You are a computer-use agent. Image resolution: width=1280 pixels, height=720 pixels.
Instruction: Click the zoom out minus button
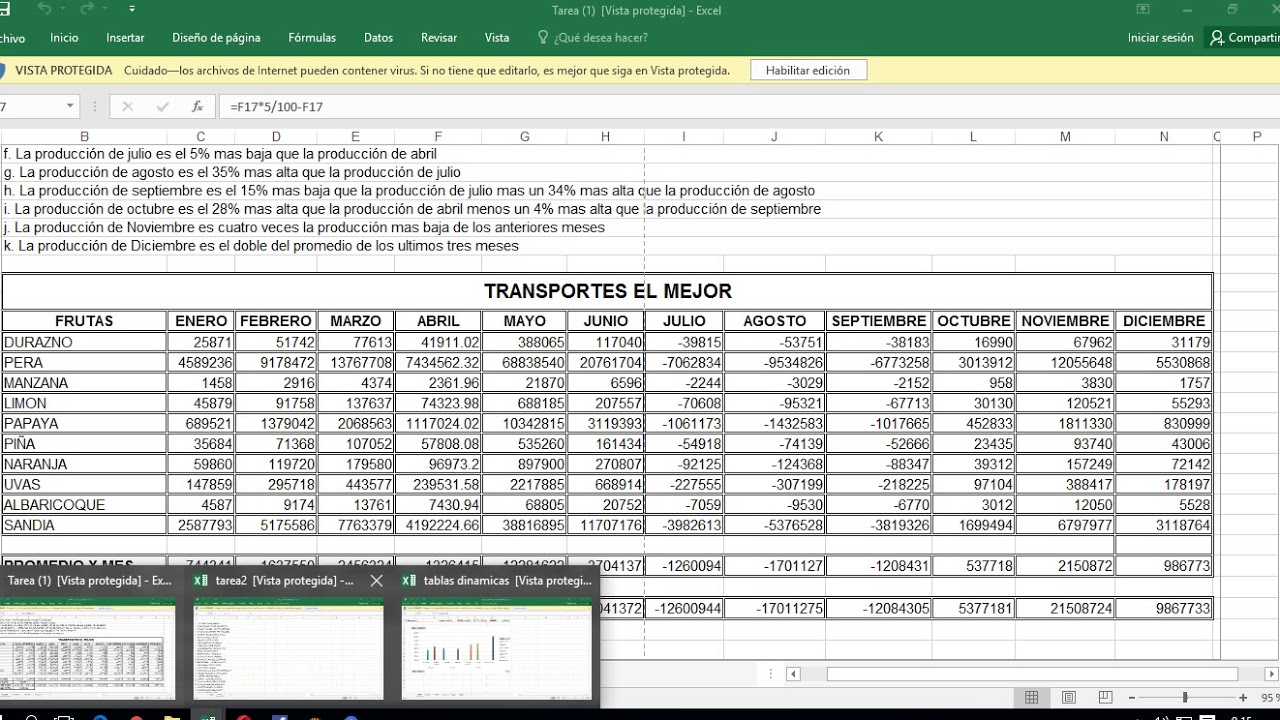pos(1130,697)
